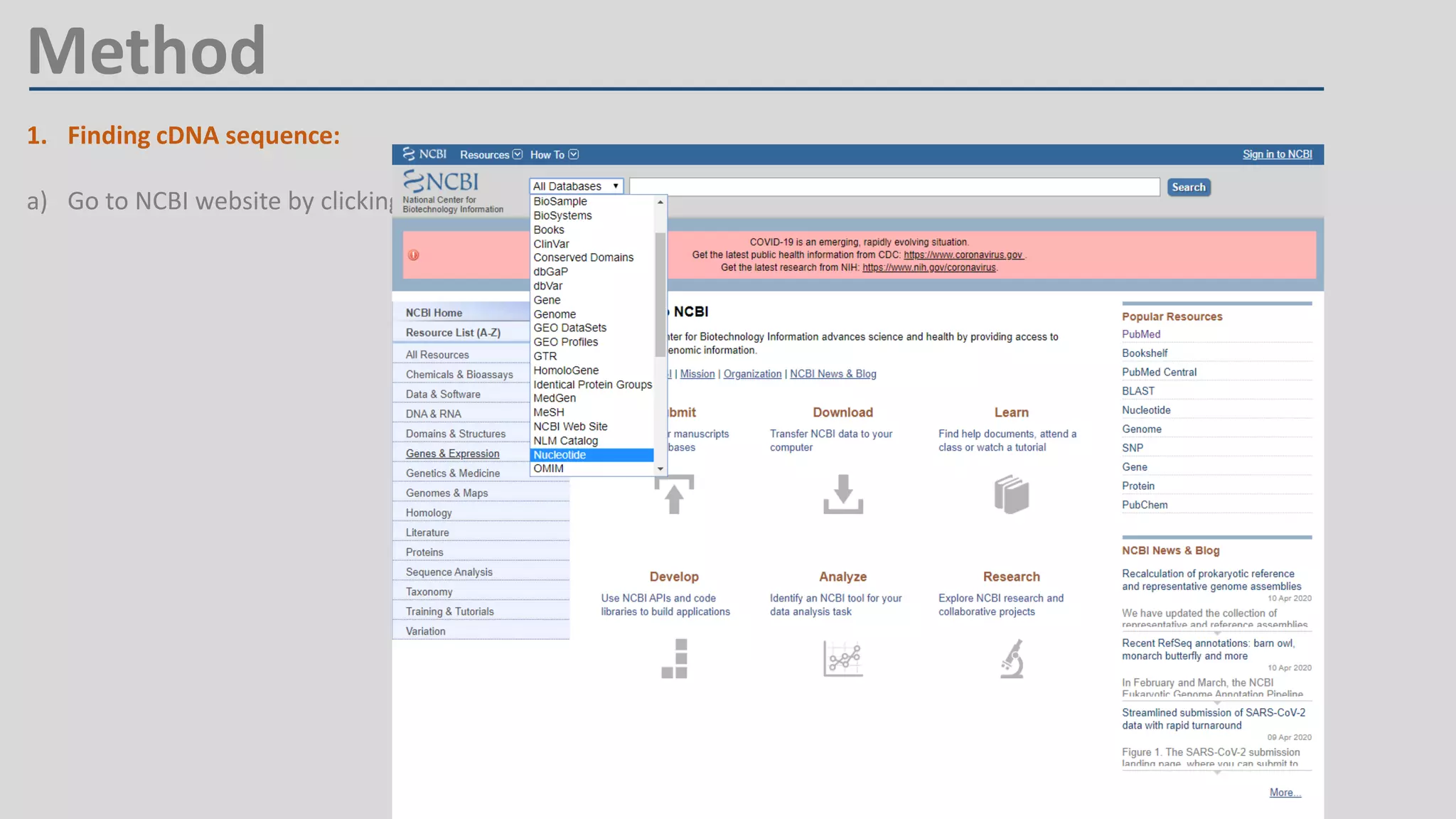Select Genome in the database list
The height and width of the screenshot is (819, 1456).
coord(591,314)
